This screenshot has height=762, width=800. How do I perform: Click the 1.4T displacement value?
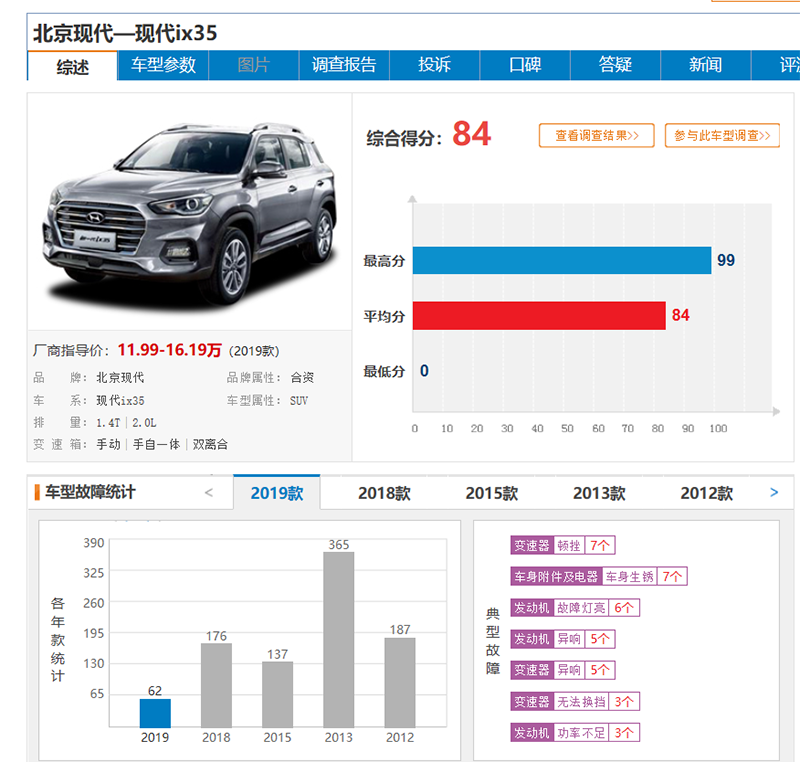point(108,423)
